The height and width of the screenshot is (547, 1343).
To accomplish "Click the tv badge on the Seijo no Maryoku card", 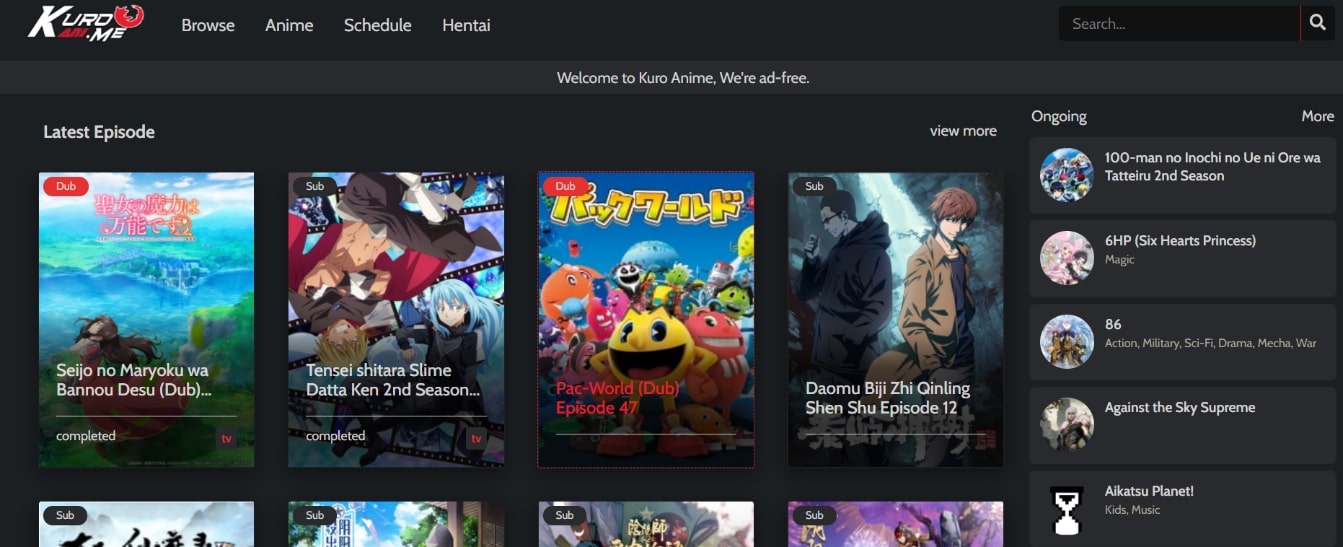I will pyautogui.click(x=227, y=438).
